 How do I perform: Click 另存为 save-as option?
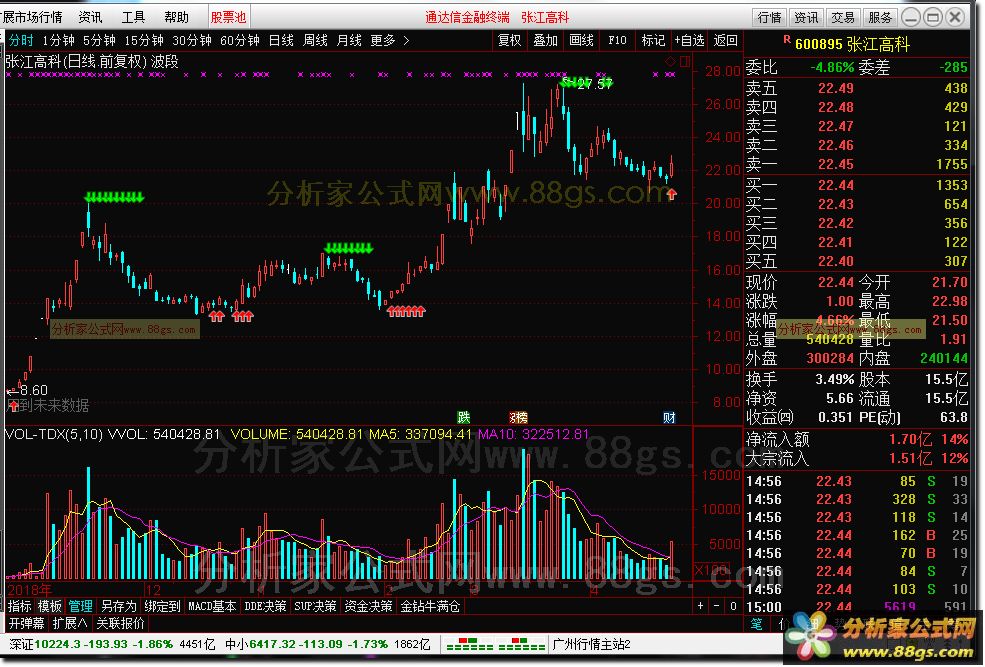pos(119,606)
